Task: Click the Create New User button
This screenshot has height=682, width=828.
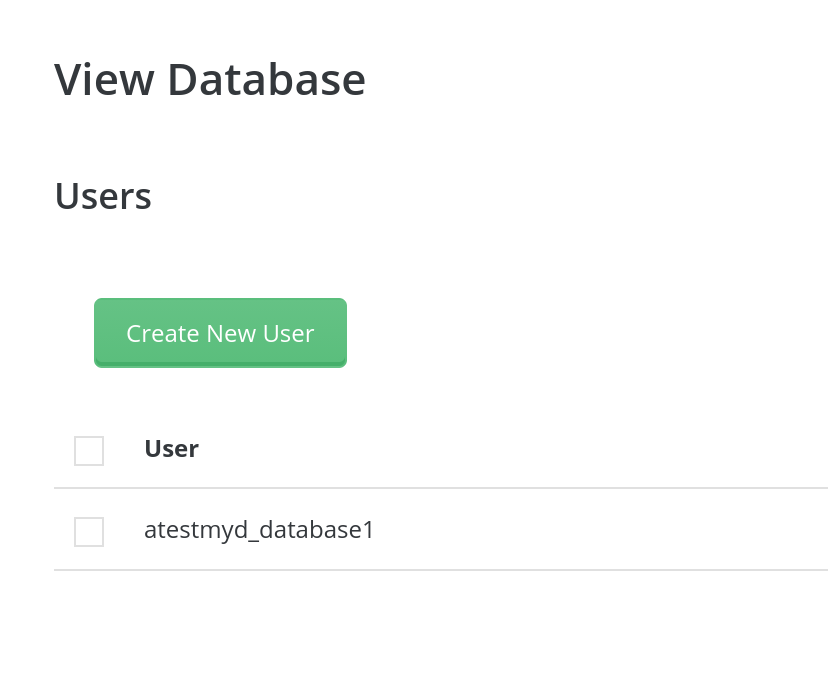Action: point(220,333)
